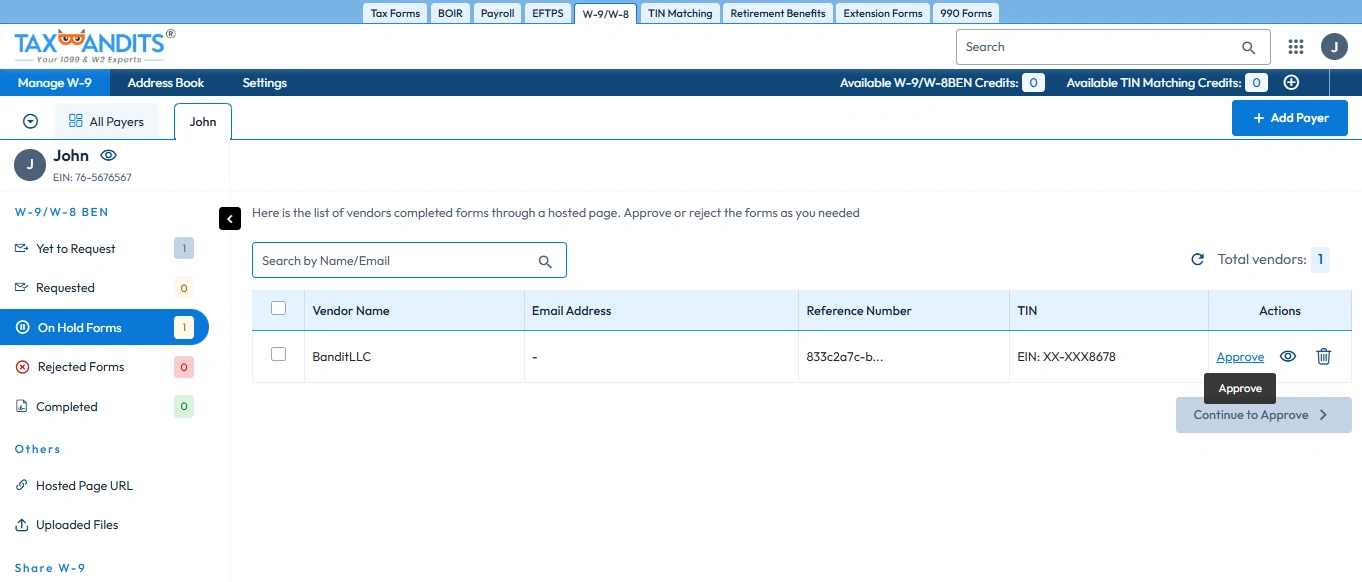Check the BanditLLC row checkbox
This screenshot has width=1362, height=582.
point(279,355)
